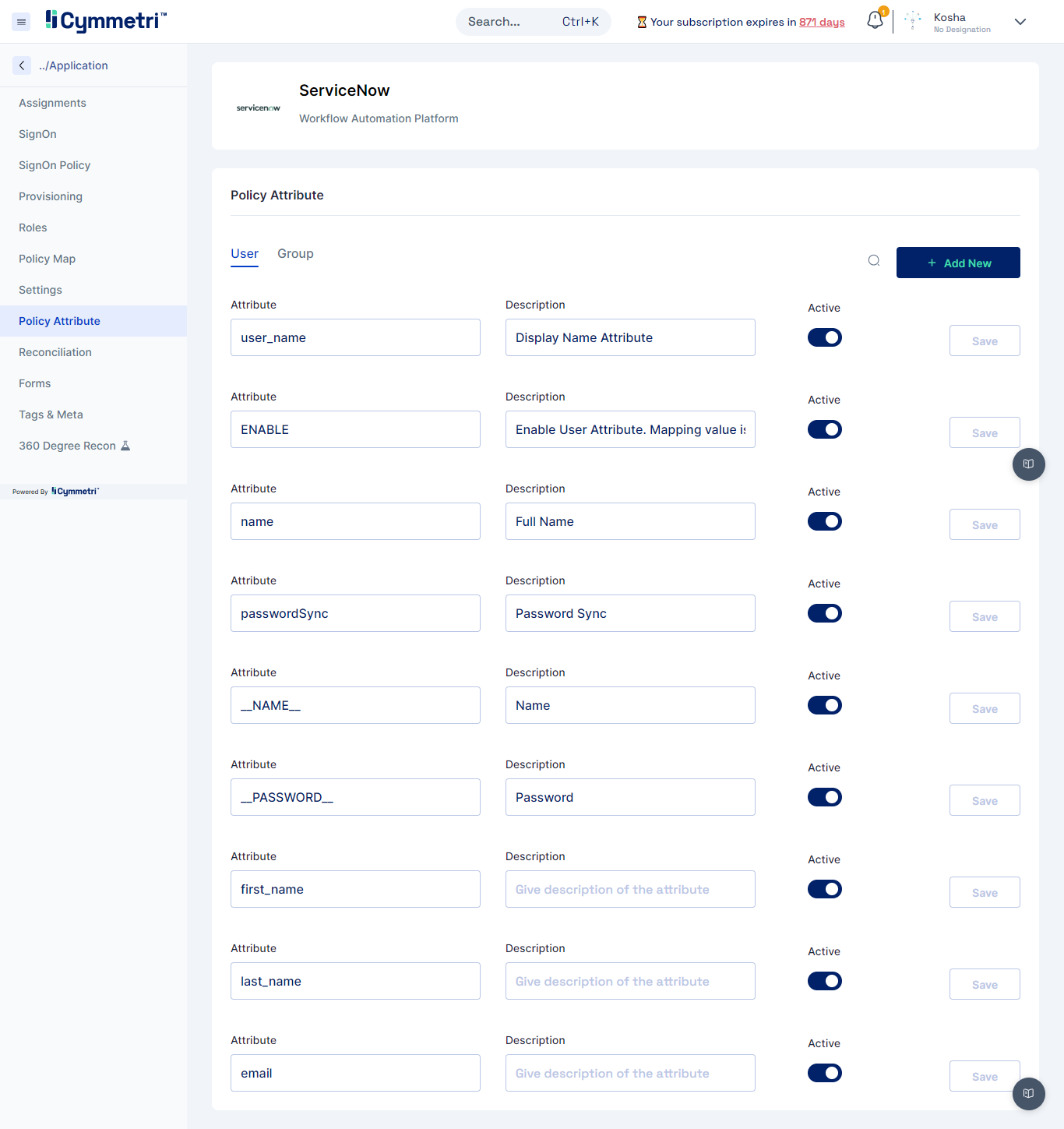Viewport: 1064px width, 1129px height.
Task: Open Reconciliation in the sidebar
Action: tap(55, 352)
